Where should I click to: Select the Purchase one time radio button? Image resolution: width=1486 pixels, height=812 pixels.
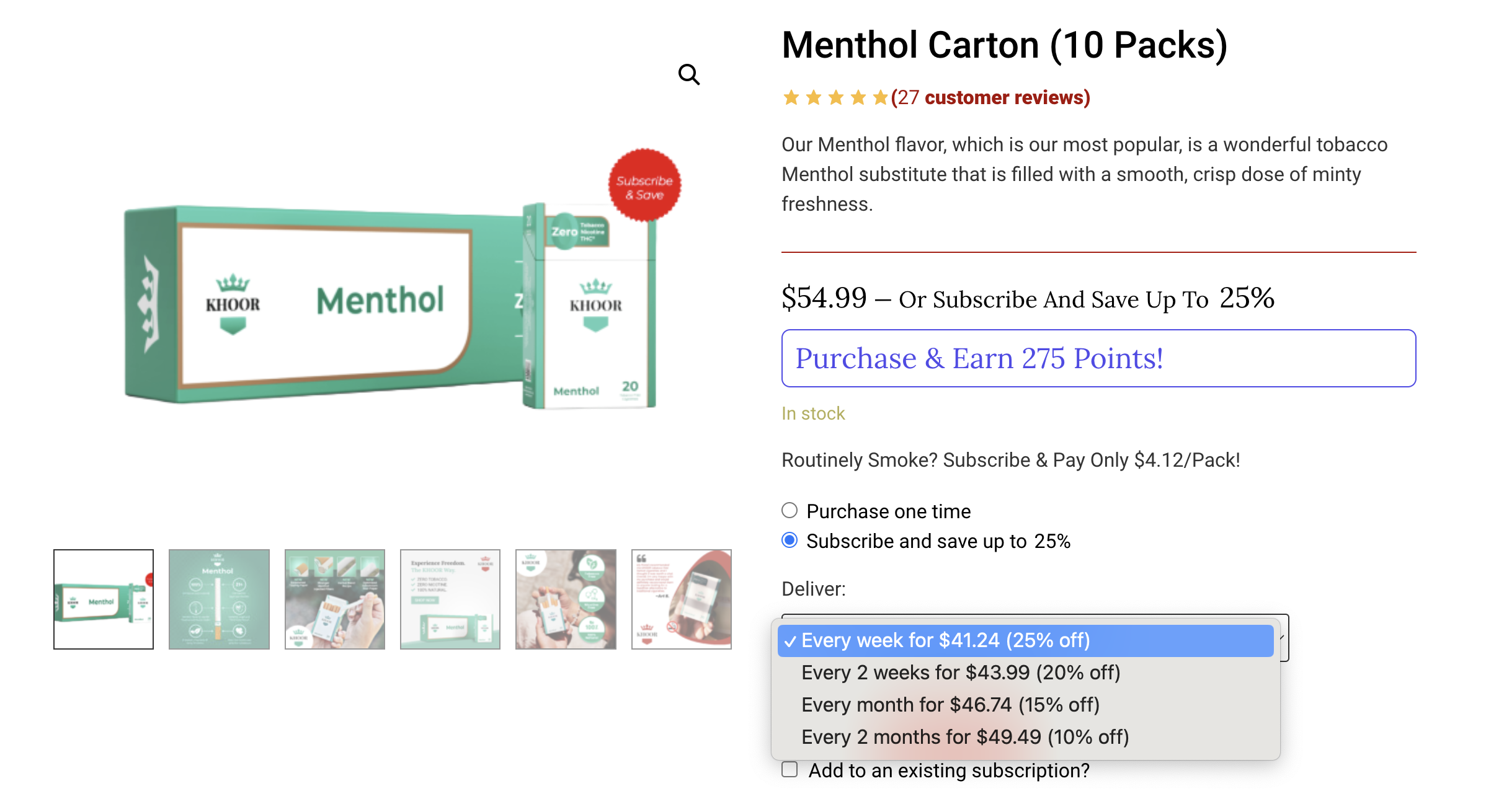coord(790,511)
